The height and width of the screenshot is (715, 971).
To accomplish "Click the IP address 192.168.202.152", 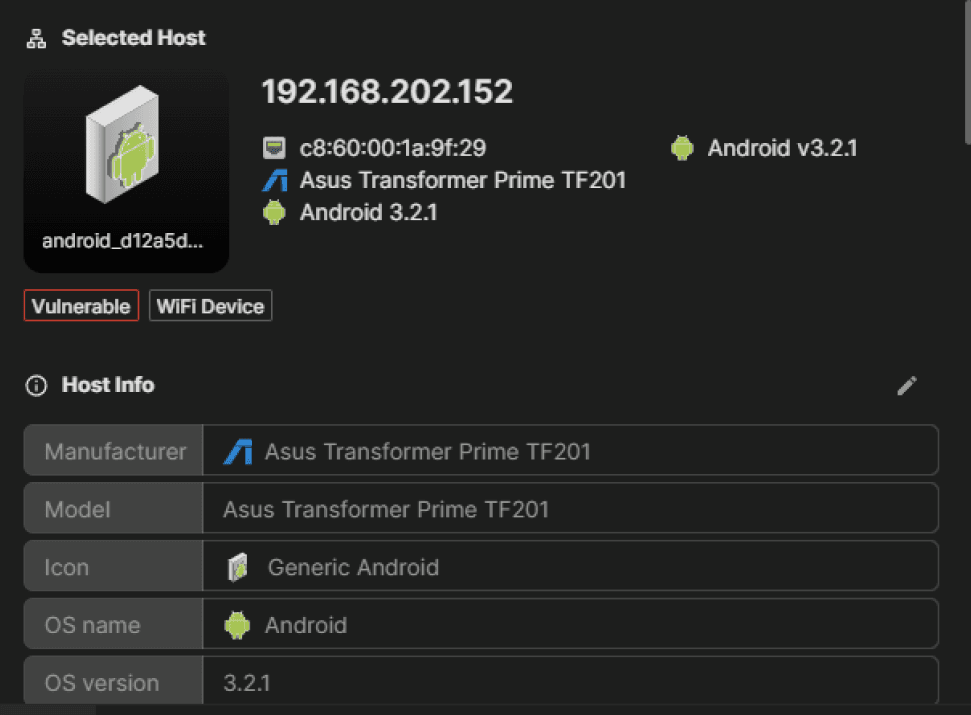I will point(388,92).
